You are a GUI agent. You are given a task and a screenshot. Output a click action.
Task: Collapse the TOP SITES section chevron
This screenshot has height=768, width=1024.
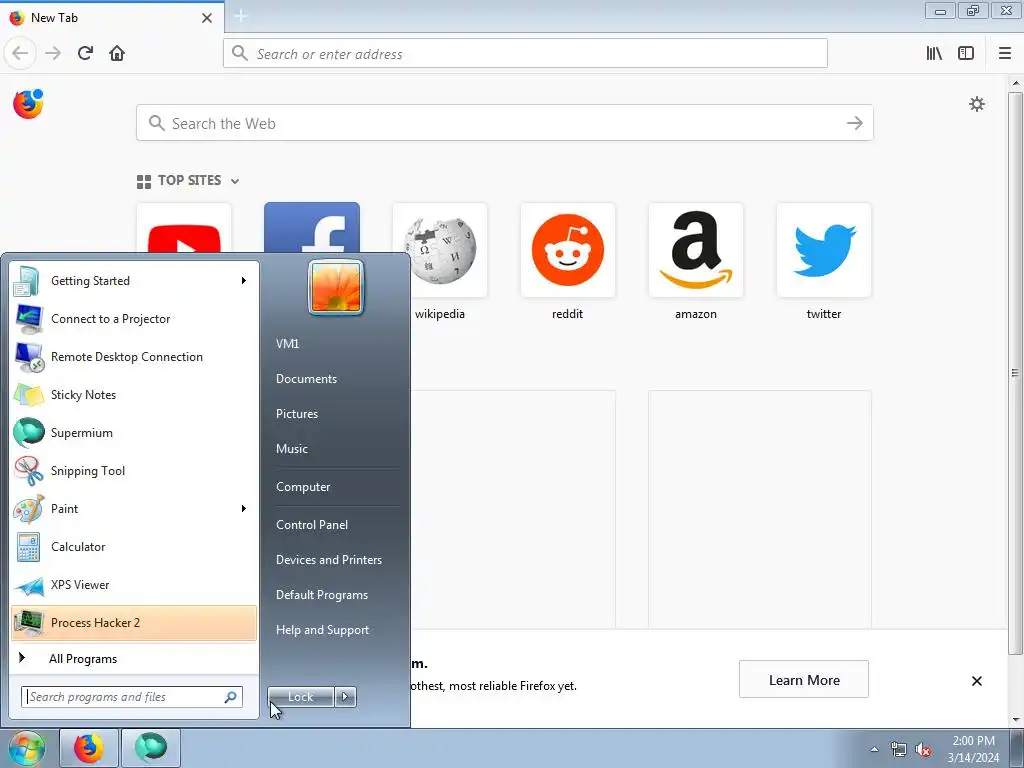[235, 181]
